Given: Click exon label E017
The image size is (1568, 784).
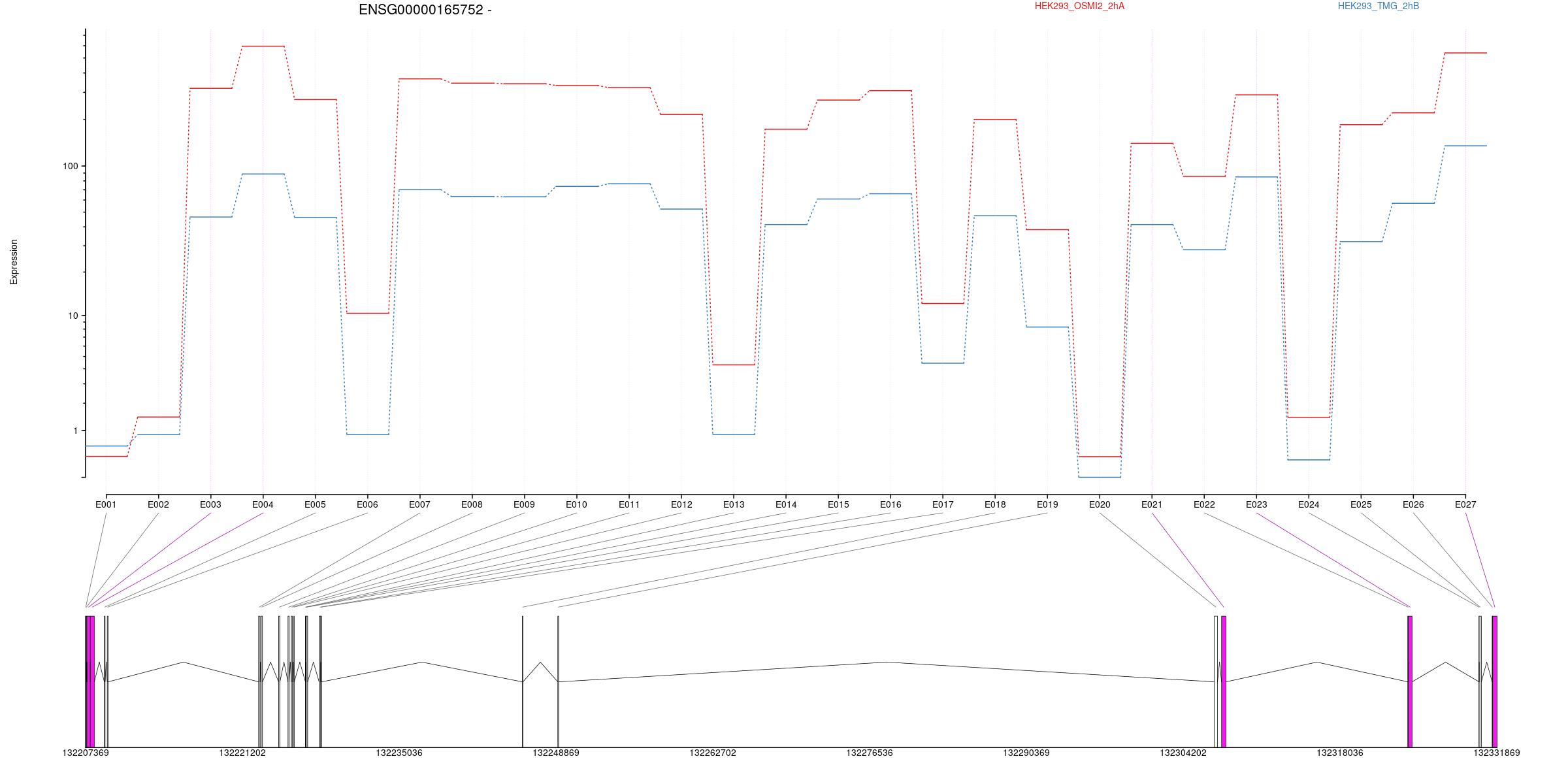Looking at the screenshot, I should (943, 504).
